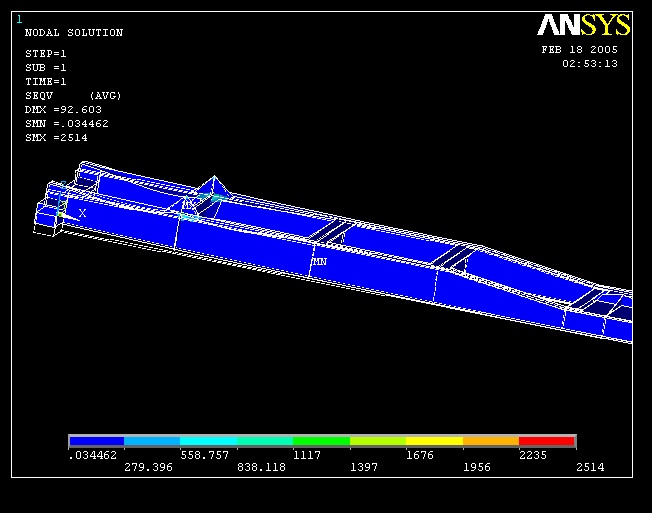Click the ANSYS logo in the corner
The height and width of the screenshot is (513, 652).
[x=583, y=25]
